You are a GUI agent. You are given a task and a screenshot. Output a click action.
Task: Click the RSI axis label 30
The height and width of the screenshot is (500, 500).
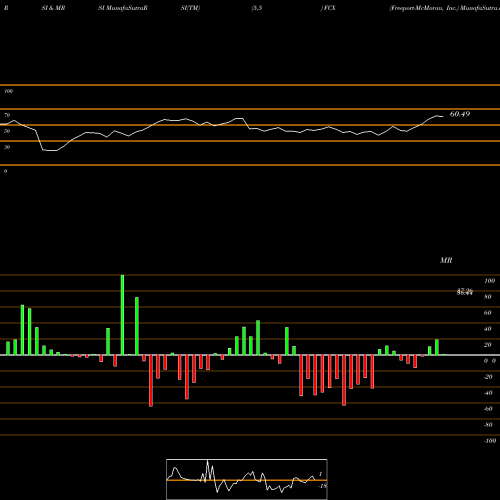[x=7, y=147]
